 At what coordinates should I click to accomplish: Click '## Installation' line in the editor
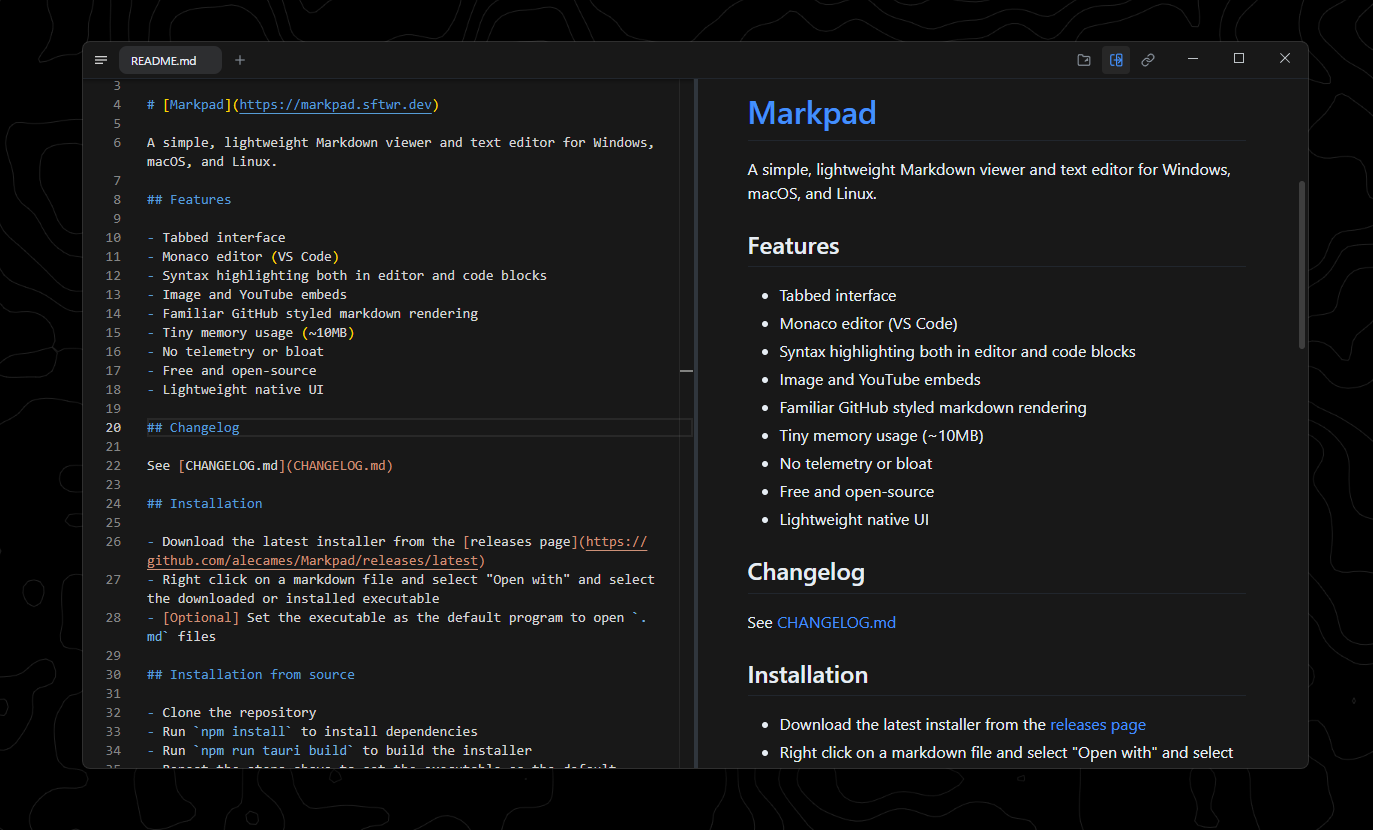click(x=205, y=503)
